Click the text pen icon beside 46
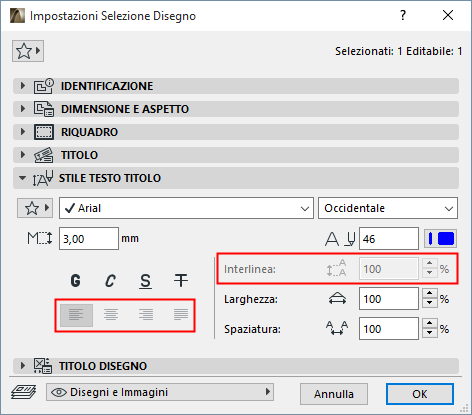Image resolution: width=472 pixels, height=415 pixels. (x=340, y=239)
